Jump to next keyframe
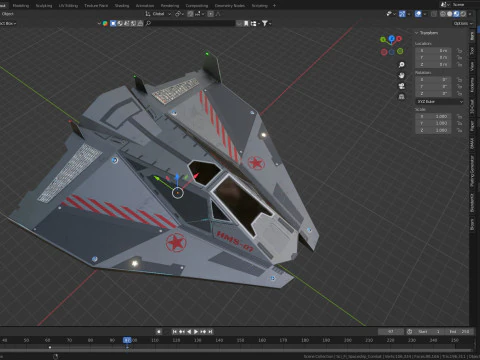This screenshot has width=480, height=360. [203, 331]
